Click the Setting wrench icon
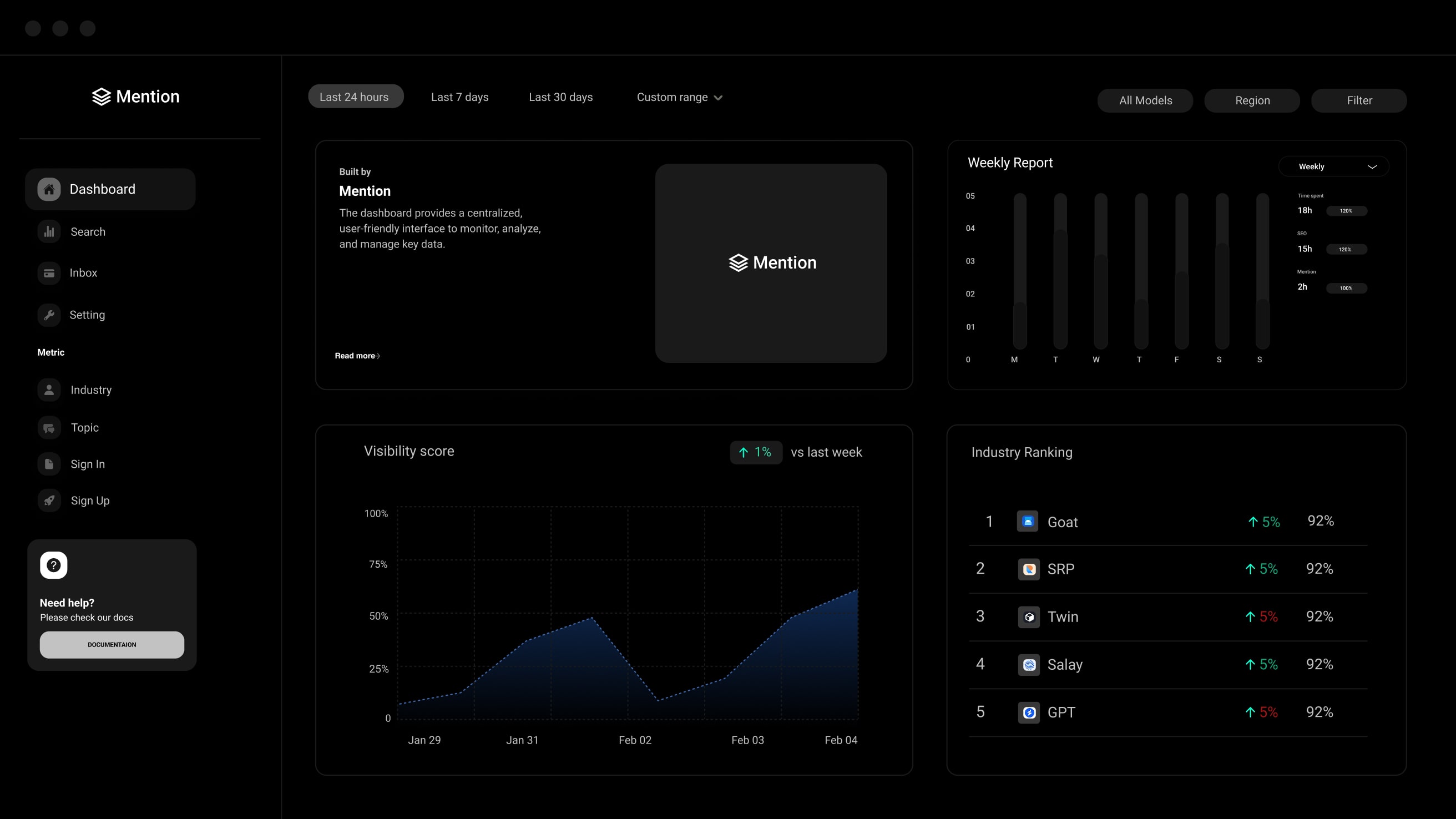This screenshot has height=819, width=1456. click(49, 315)
